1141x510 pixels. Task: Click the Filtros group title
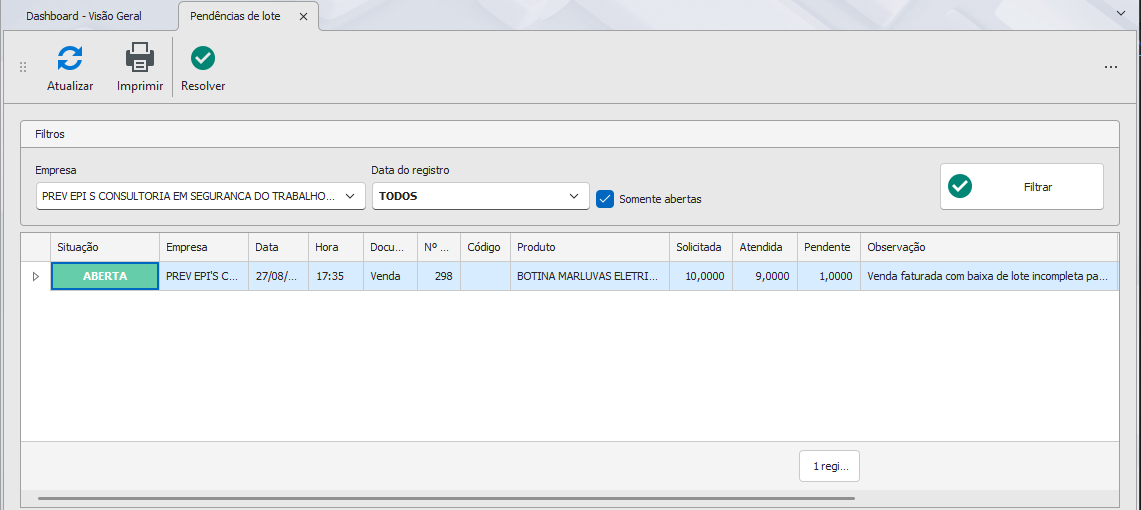(x=50, y=135)
